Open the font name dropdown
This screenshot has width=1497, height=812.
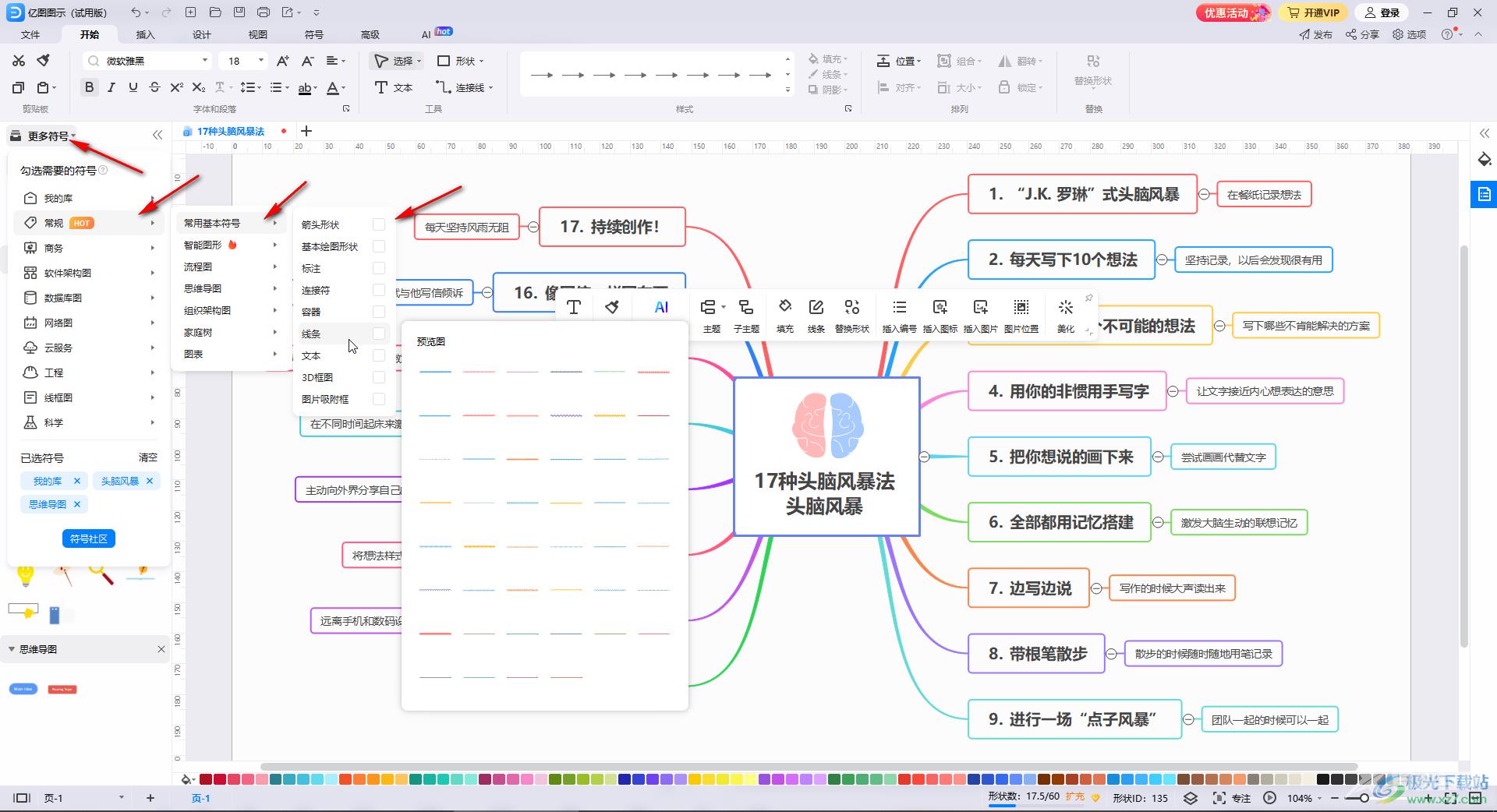205,61
